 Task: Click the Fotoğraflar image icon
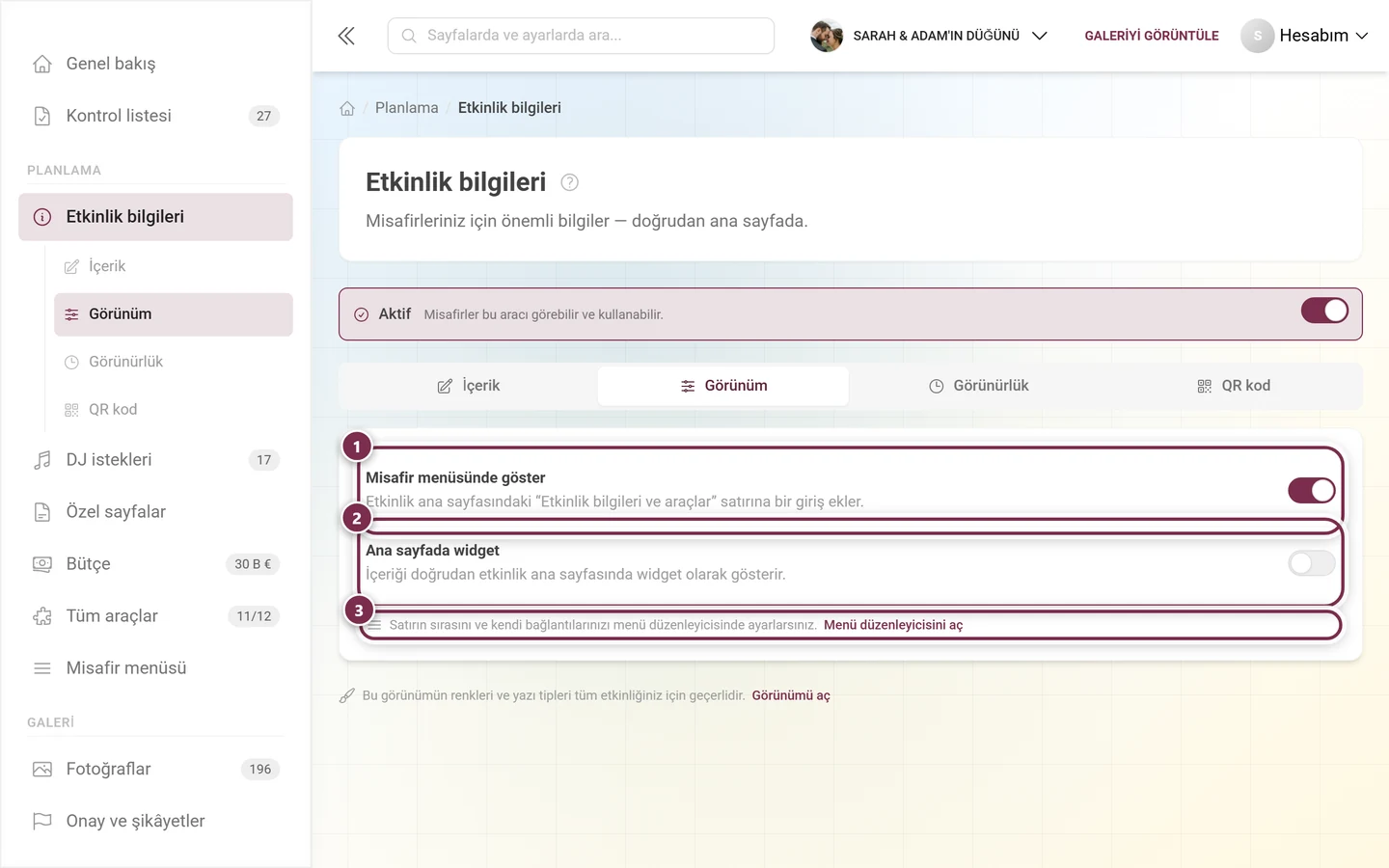(x=42, y=770)
